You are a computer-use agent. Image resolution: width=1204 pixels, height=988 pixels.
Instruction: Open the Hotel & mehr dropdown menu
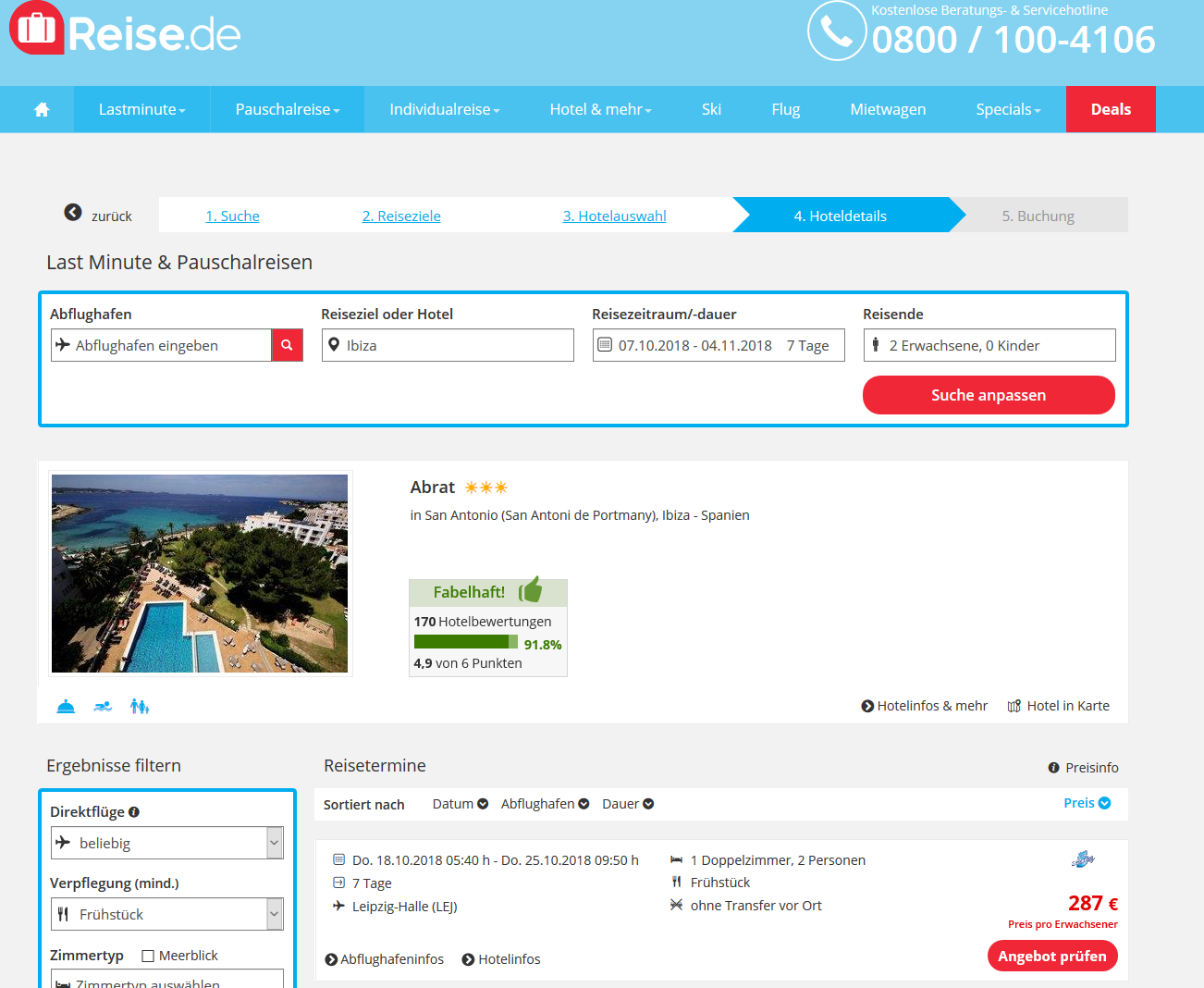tap(600, 109)
